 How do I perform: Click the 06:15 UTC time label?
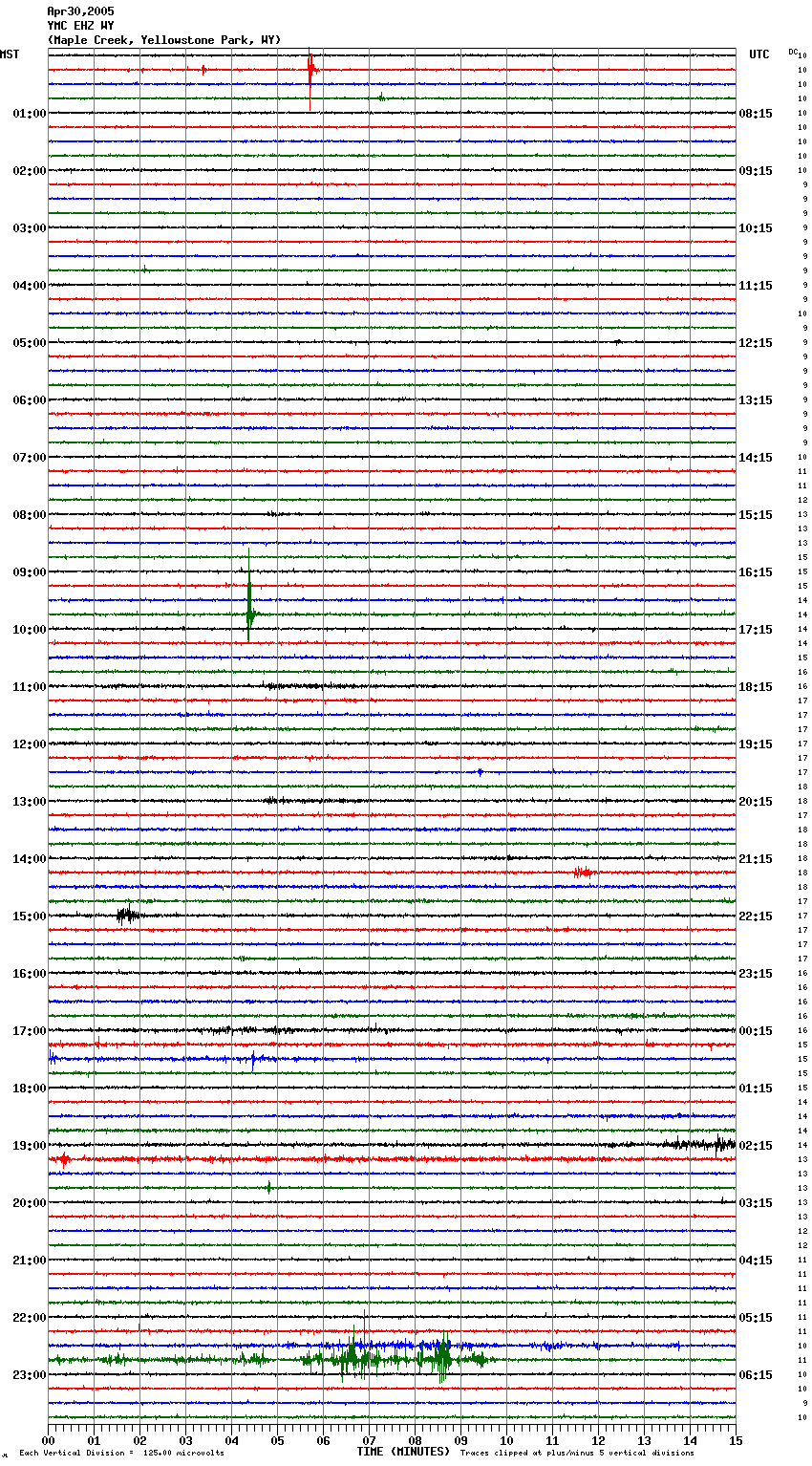(756, 1375)
